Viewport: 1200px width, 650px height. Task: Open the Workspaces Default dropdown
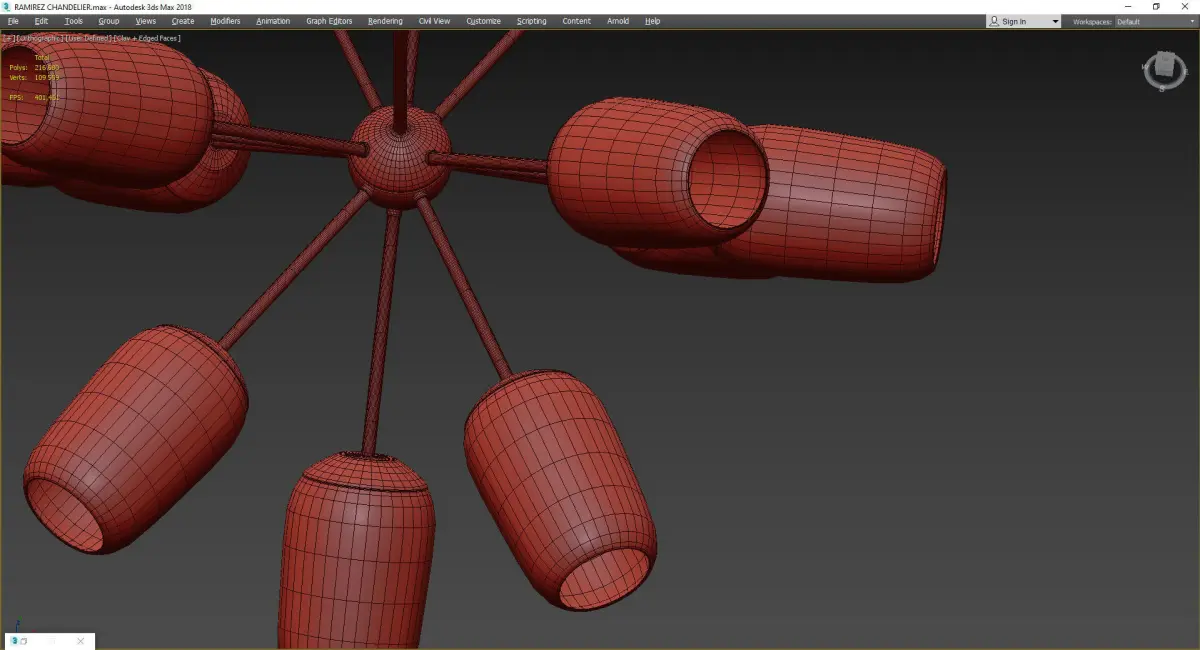1155,21
